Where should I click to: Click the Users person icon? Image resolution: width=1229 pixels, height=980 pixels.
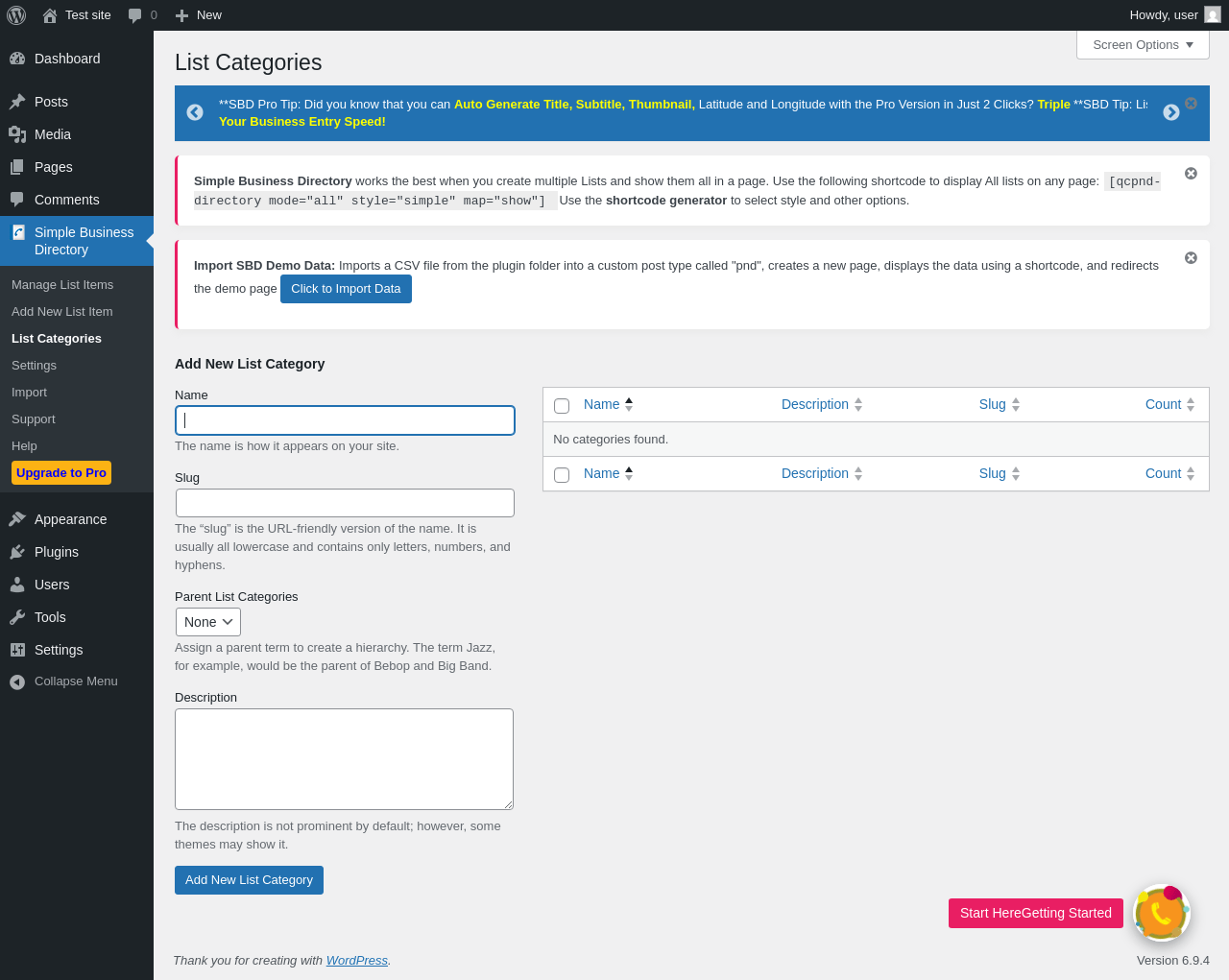[x=17, y=585]
